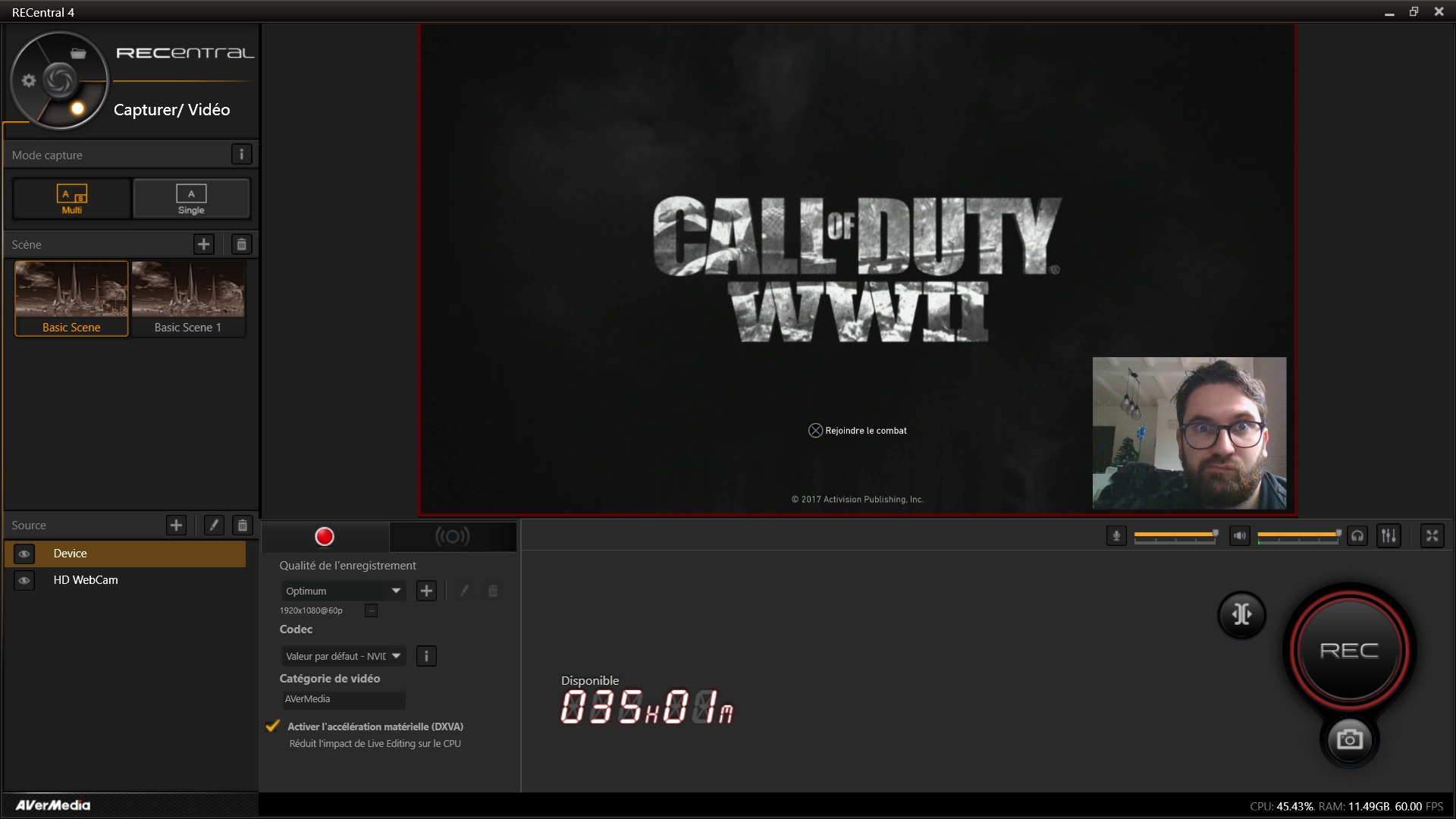Select the record tab with red dot
The height and width of the screenshot is (819, 1456).
click(325, 537)
